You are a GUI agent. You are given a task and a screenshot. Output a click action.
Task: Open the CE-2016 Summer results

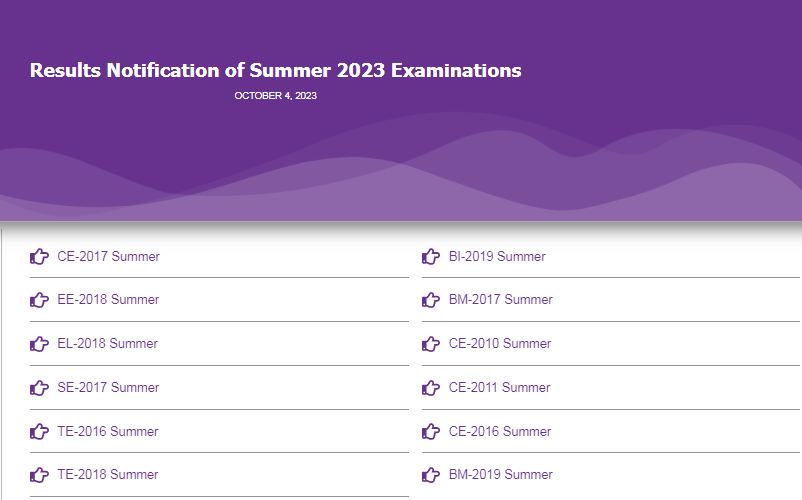[500, 431]
